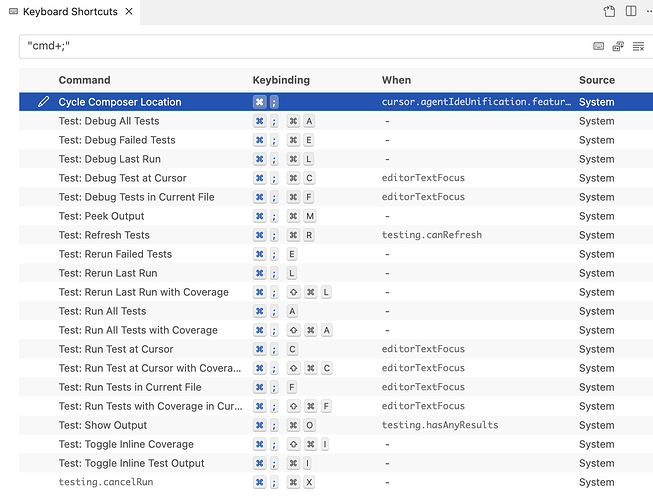Image resolution: width=653 pixels, height=500 pixels.
Task: Select the Test: Debug All Tests row
Action: tap(108, 121)
